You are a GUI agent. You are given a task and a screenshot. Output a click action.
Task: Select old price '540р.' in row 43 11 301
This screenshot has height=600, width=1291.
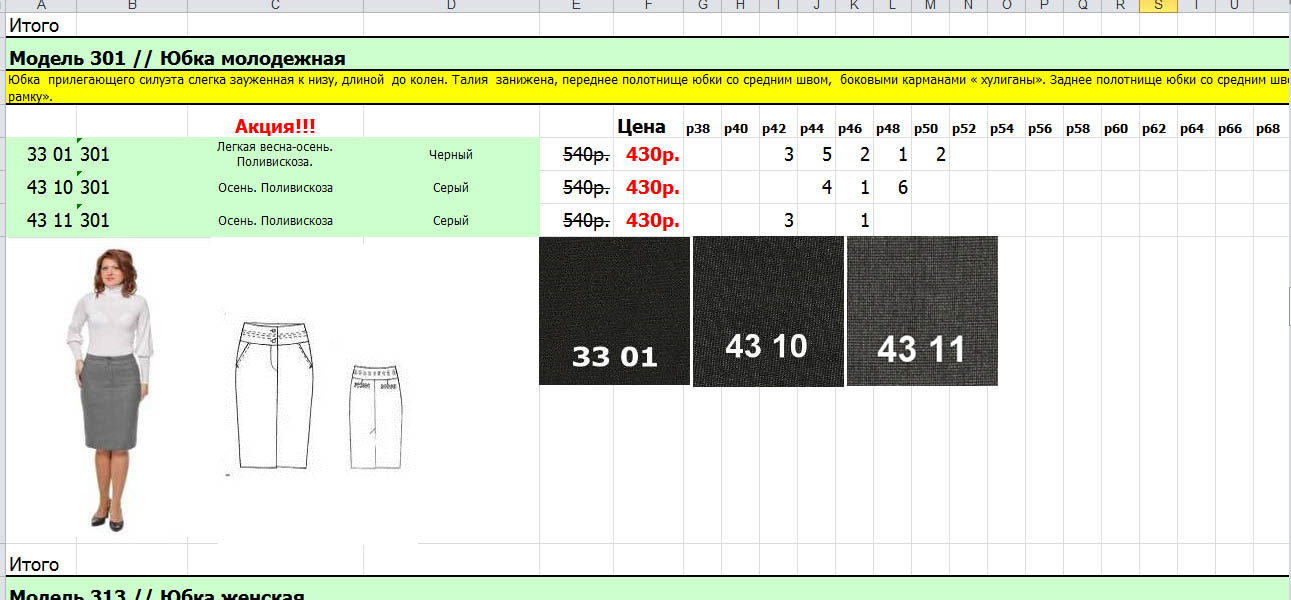click(x=587, y=221)
